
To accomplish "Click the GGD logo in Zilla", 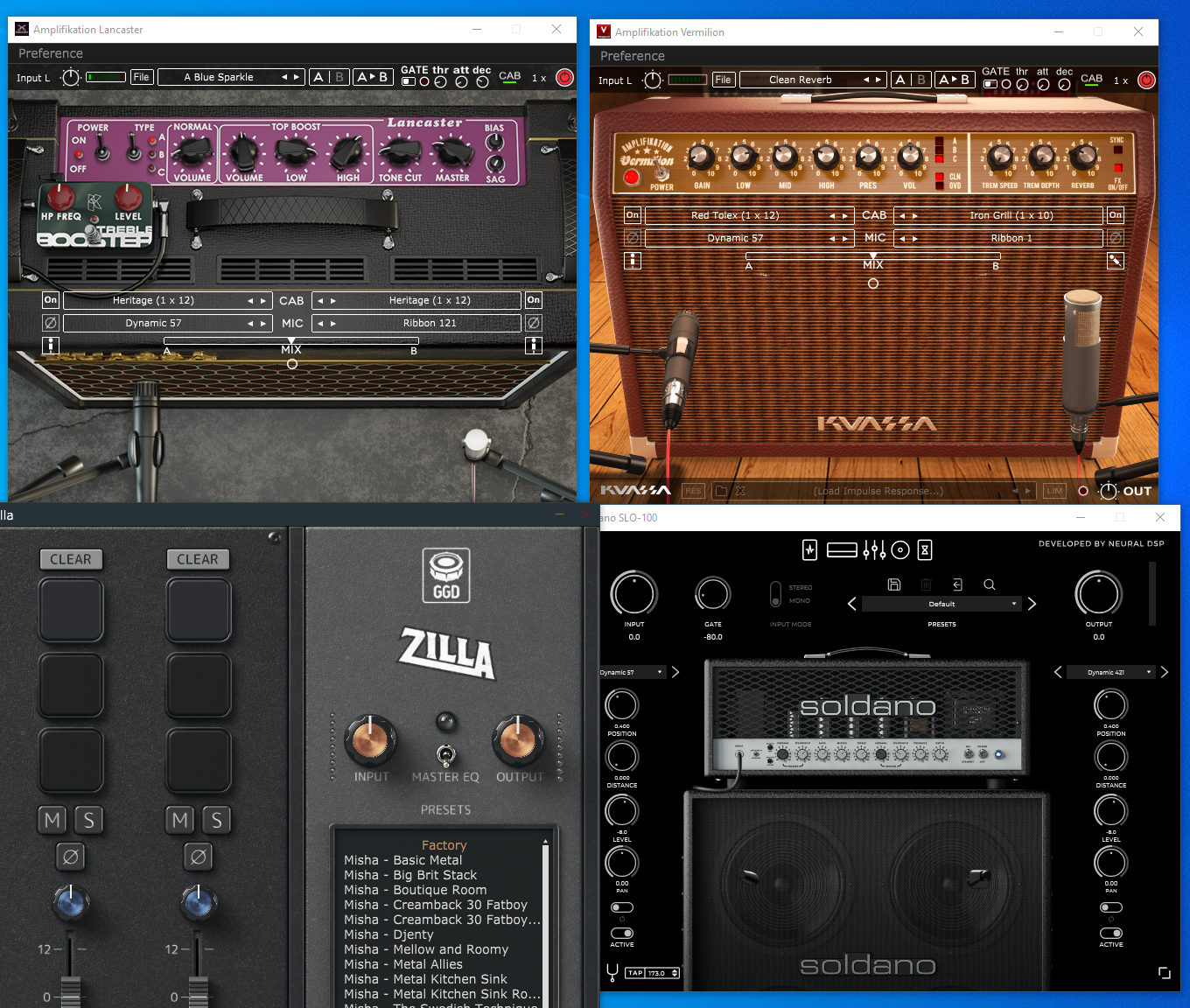I will coord(446,575).
